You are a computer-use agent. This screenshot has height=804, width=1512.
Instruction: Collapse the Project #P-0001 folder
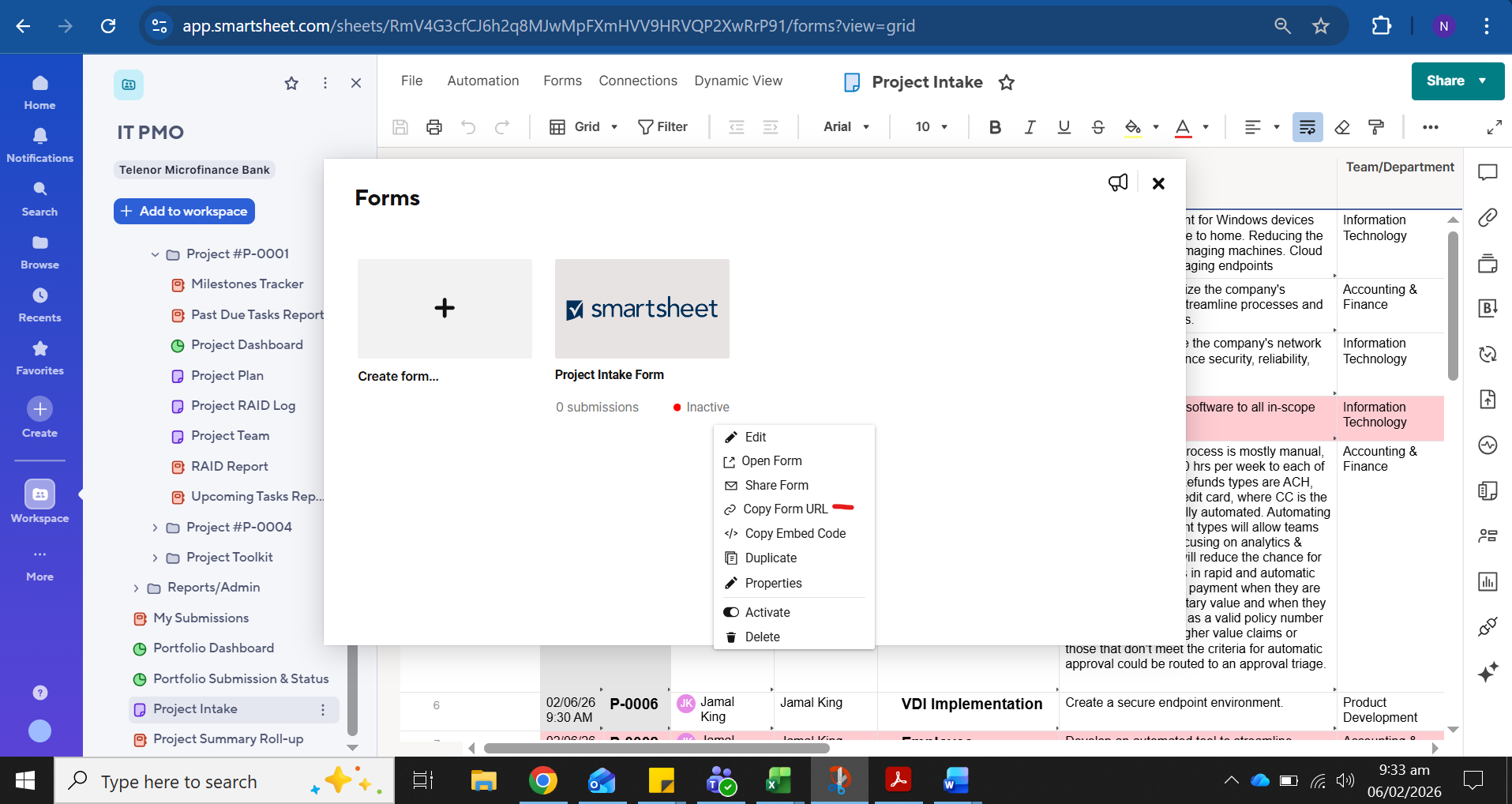click(x=155, y=254)
